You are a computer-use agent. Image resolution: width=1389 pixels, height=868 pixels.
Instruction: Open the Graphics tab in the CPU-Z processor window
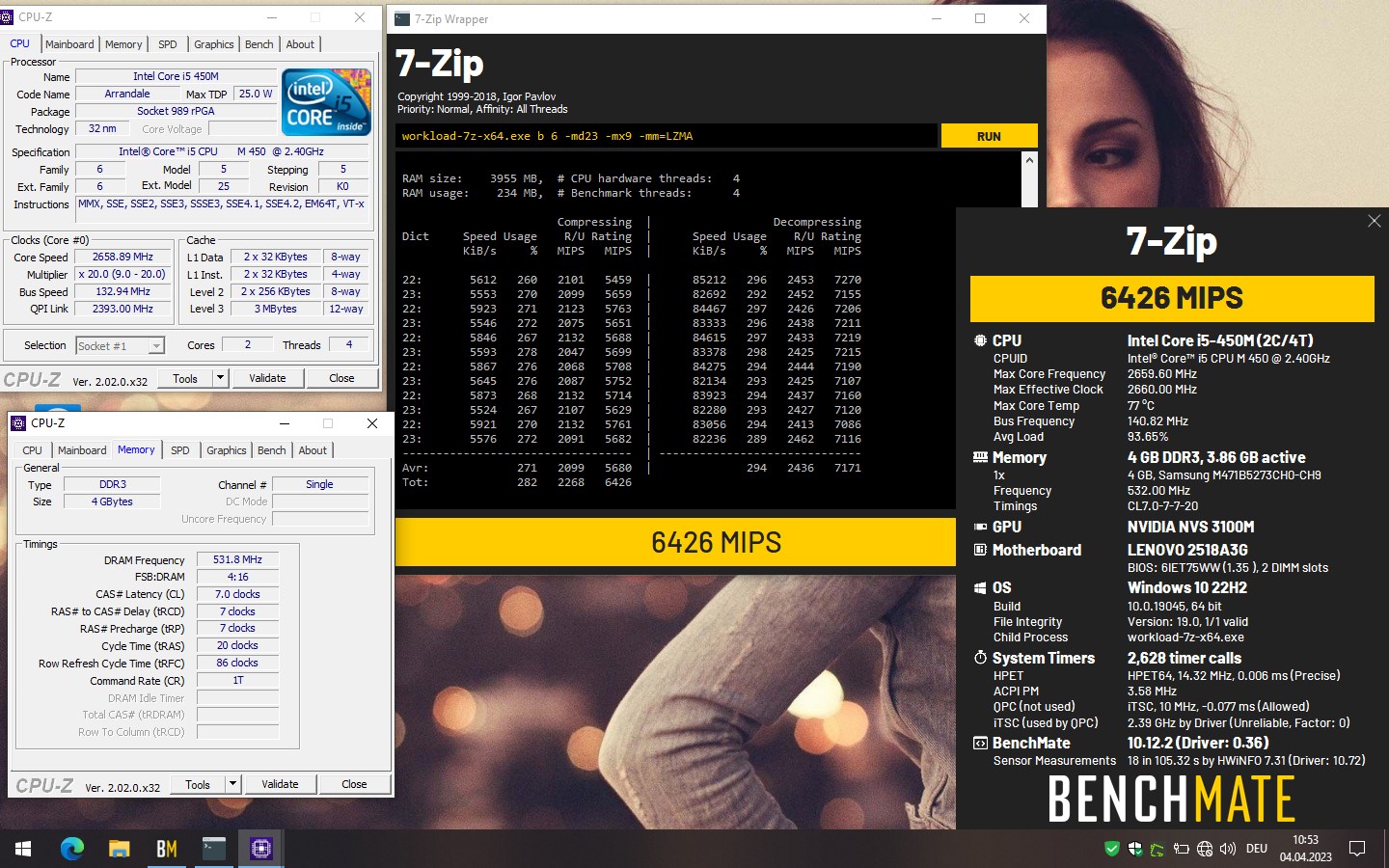coord(214,44)
